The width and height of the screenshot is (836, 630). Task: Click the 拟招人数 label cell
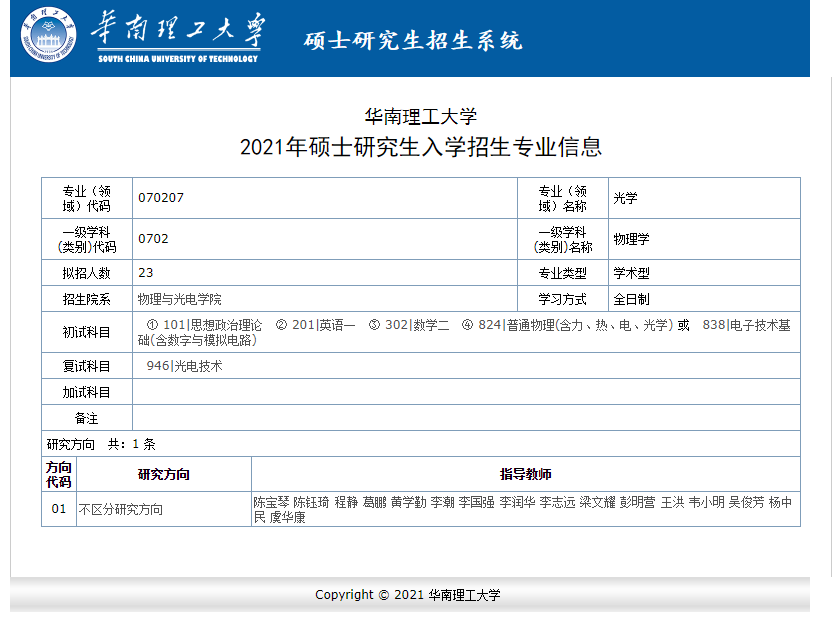click(87, 273)
